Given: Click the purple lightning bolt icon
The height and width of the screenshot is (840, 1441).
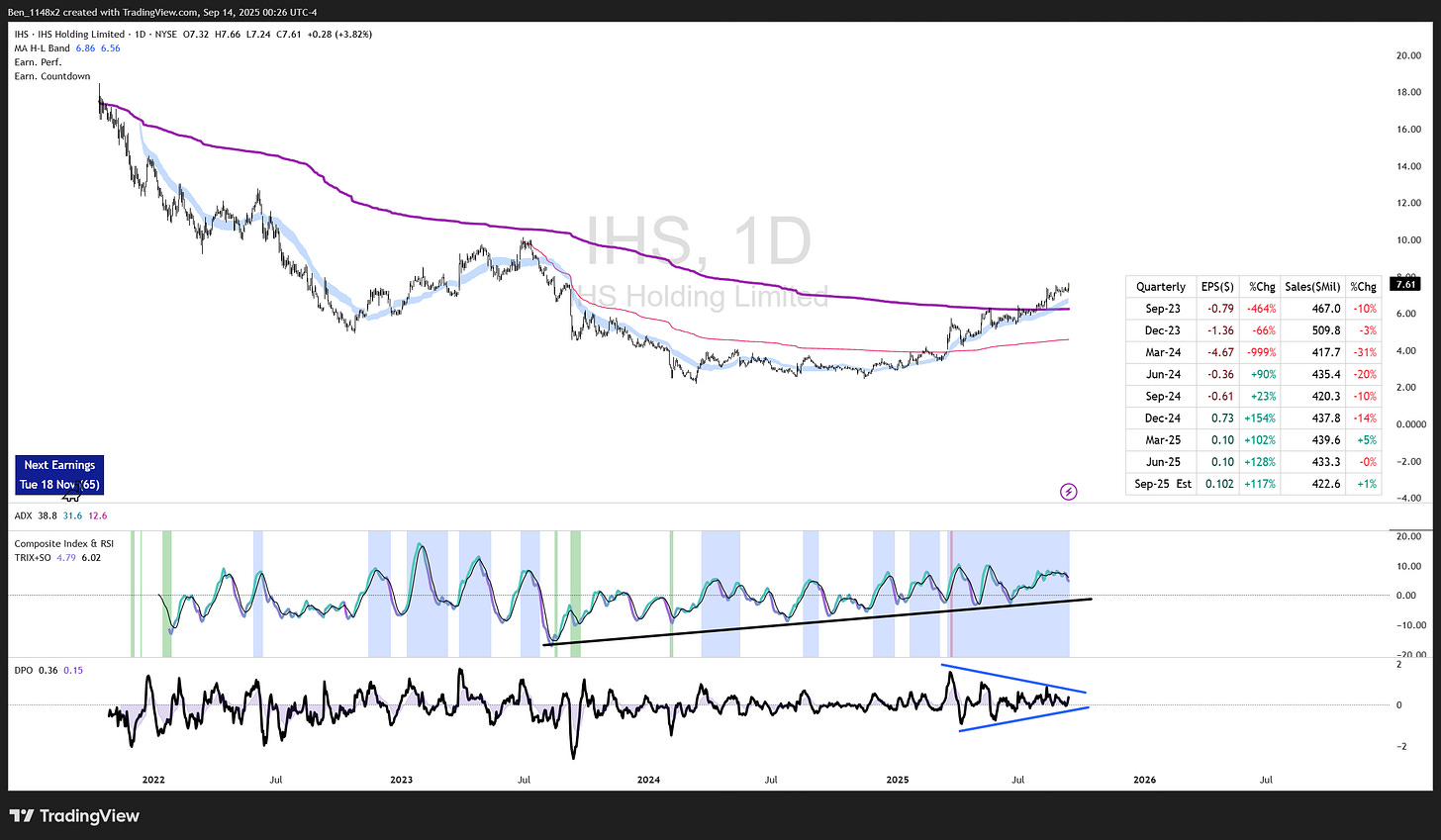Looking at the screenshot, I should [x=1069, y=491].
